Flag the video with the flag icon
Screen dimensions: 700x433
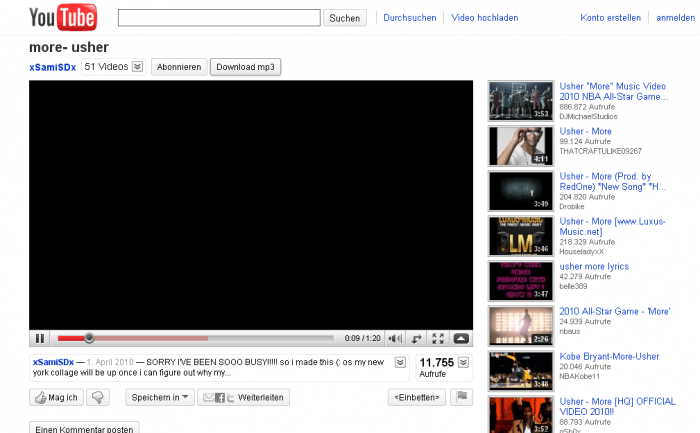pos(462,397)
